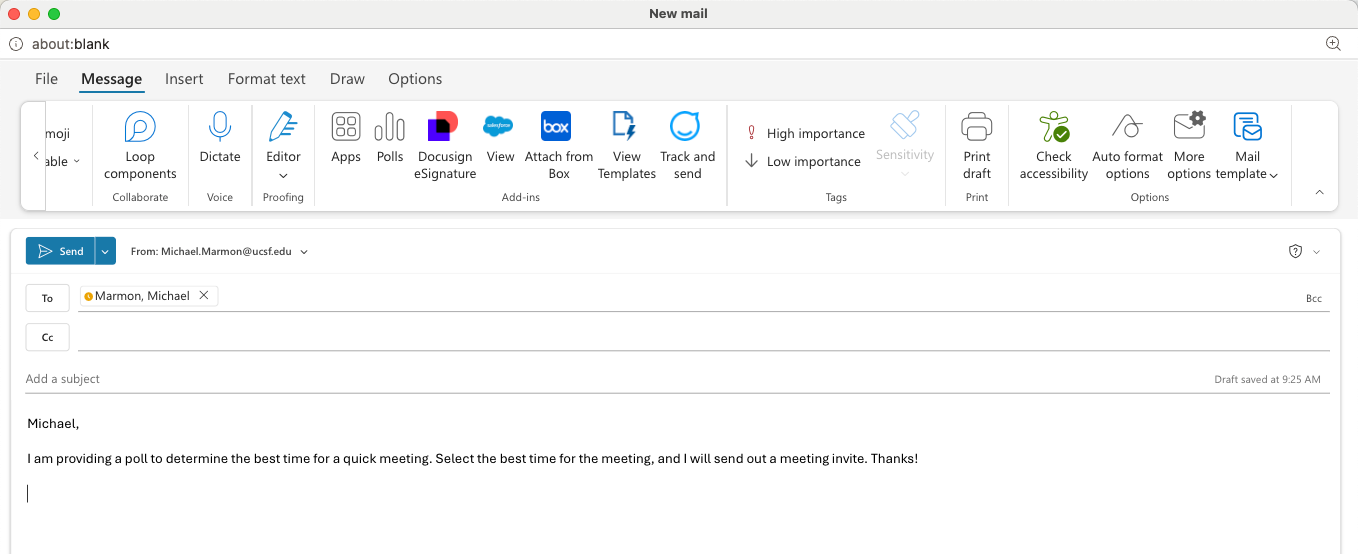Open Mail template dropdown
This screenshot has width=1358, height=554.
[1247, 145]
